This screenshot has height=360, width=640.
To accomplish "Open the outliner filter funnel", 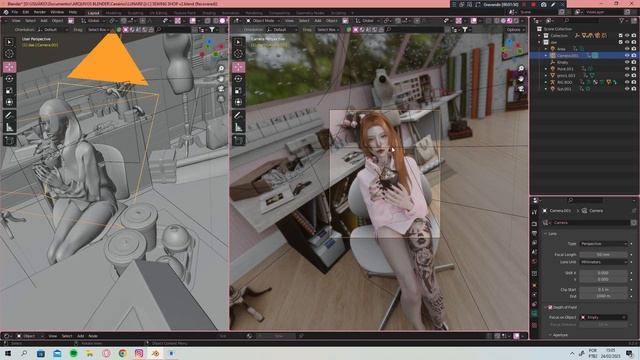I will [621, 20].
